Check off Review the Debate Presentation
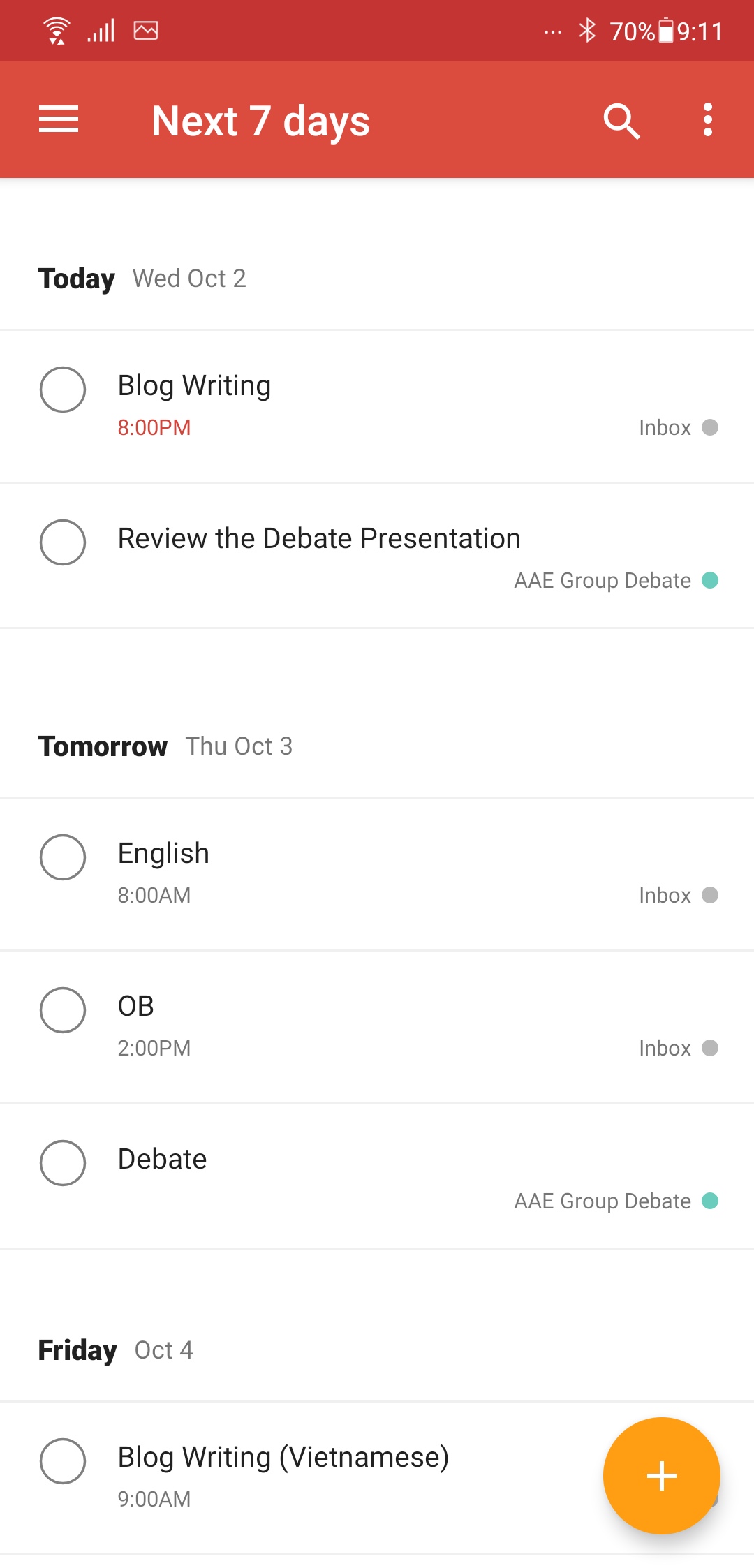Screen dimensions: 754x1568 [x=63, y=542]
